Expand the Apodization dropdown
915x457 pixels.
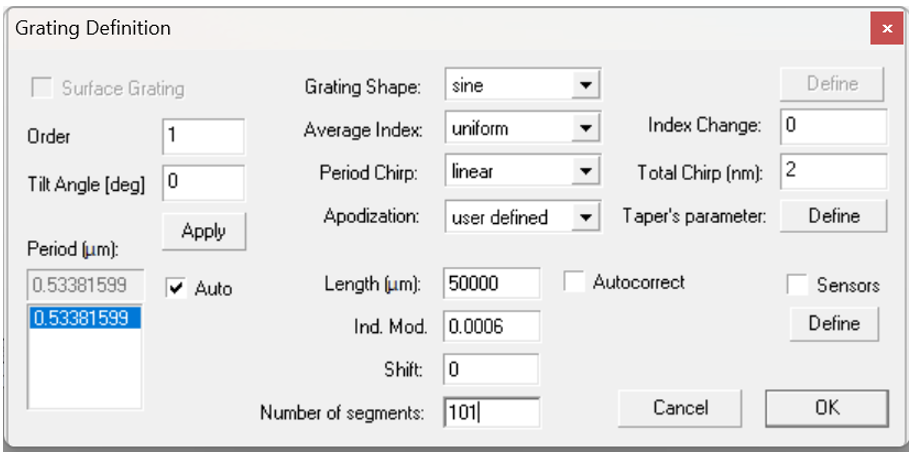(585, 216)
